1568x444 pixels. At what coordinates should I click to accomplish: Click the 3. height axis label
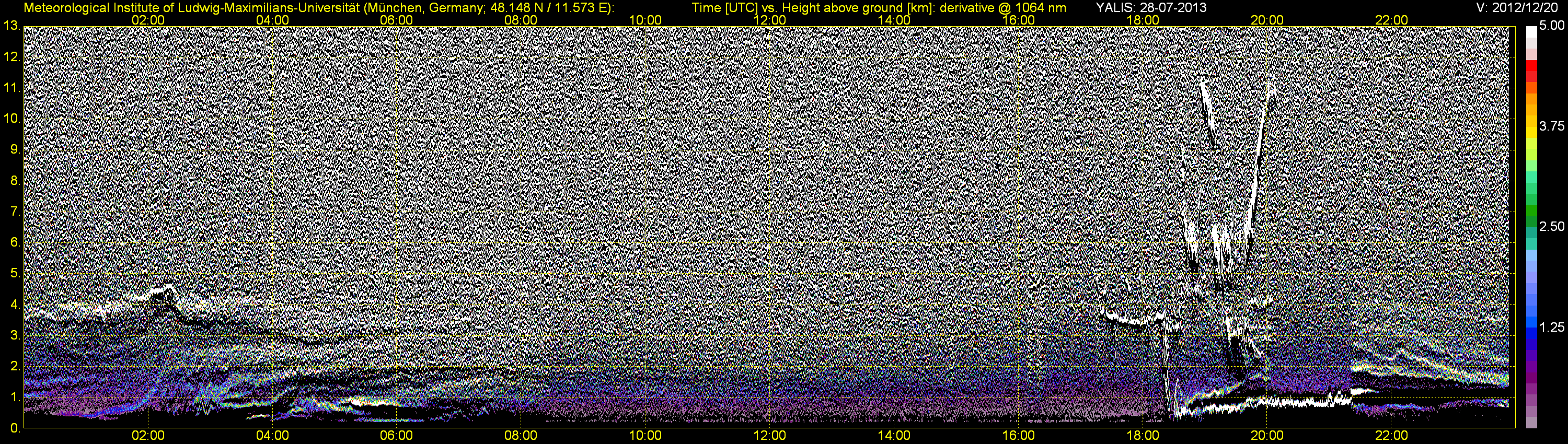pos(15,336)
